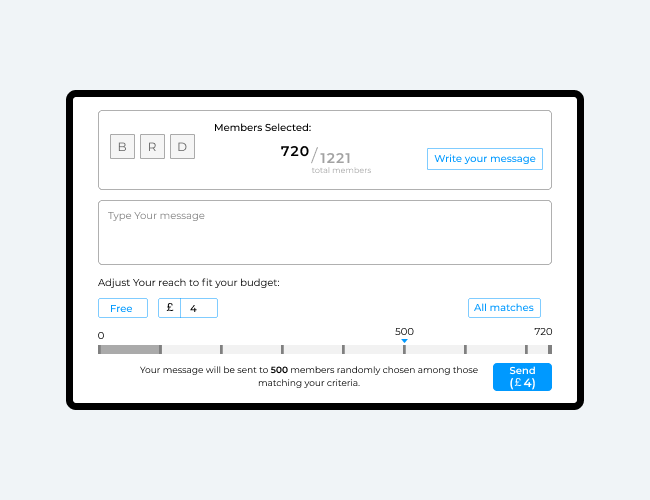Click the dark filled segment of the reach slider
650x500 pixels.
point(130,350)
